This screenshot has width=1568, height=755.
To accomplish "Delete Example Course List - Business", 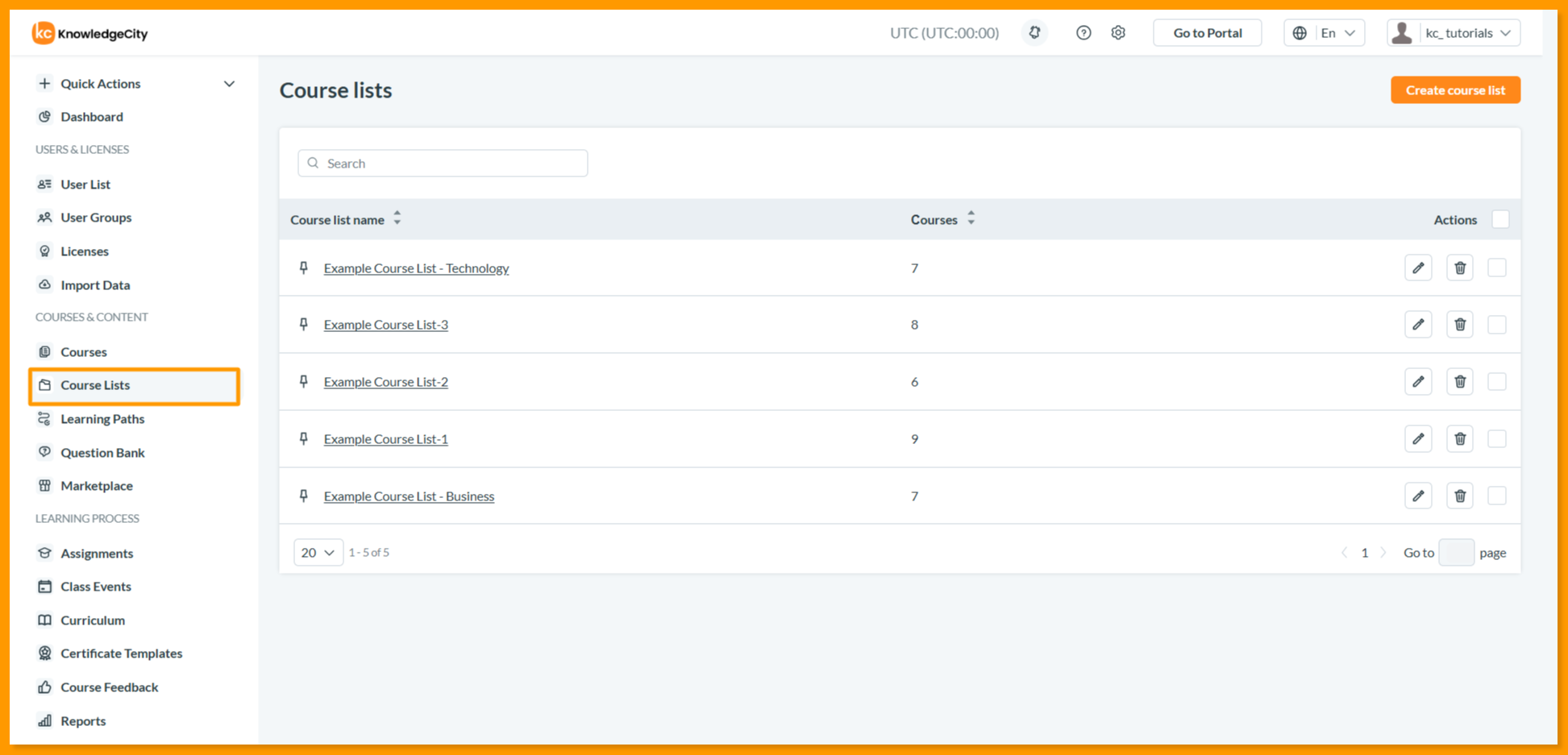I will [1460, 496].
